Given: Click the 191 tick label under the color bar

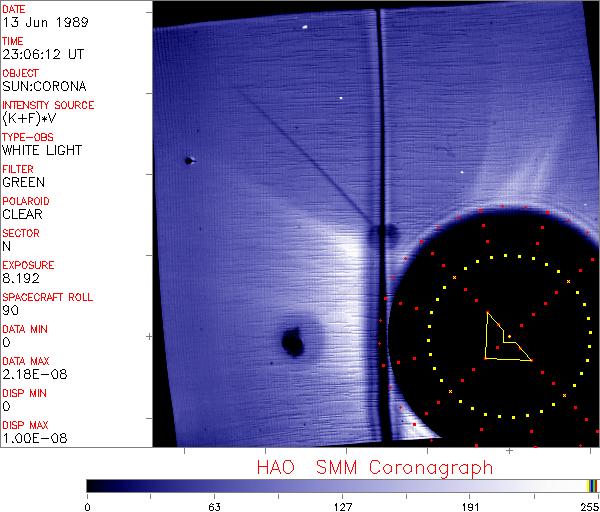Looking at the screenshot, I should tap(470, 505).
